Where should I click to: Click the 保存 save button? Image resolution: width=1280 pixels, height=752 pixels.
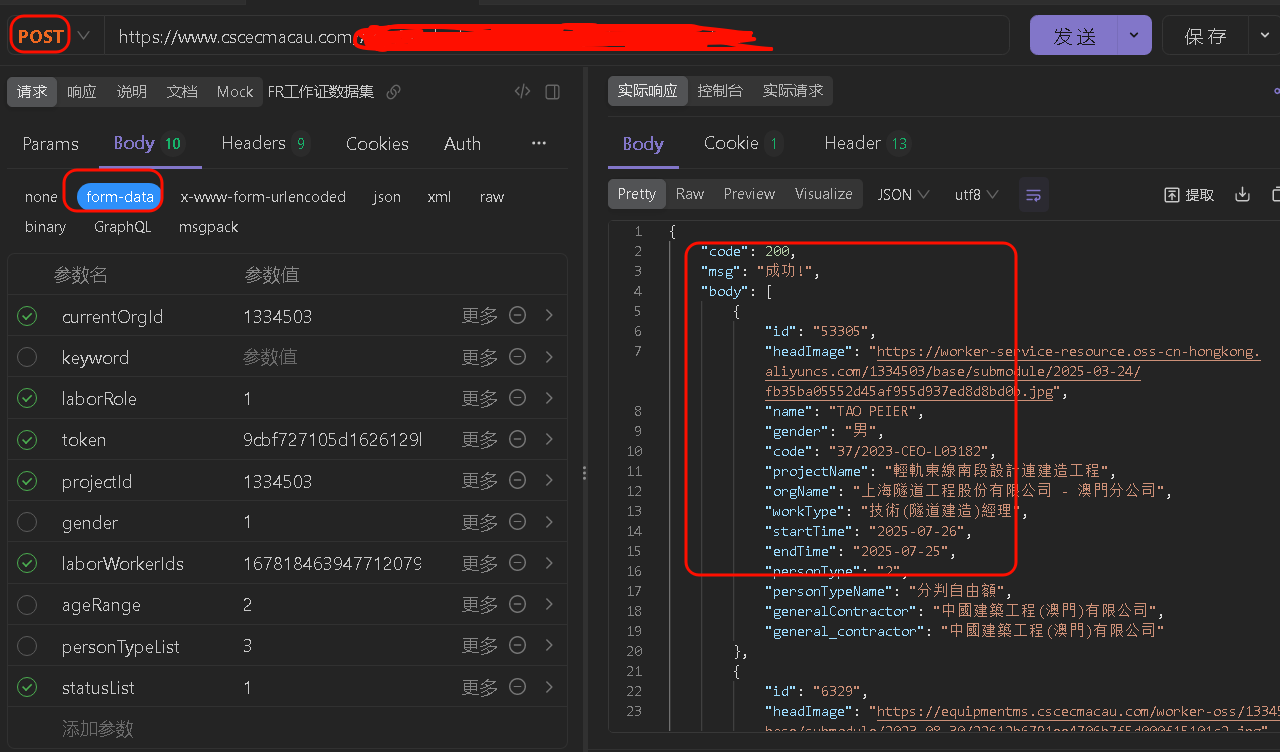coord(1205,36)
